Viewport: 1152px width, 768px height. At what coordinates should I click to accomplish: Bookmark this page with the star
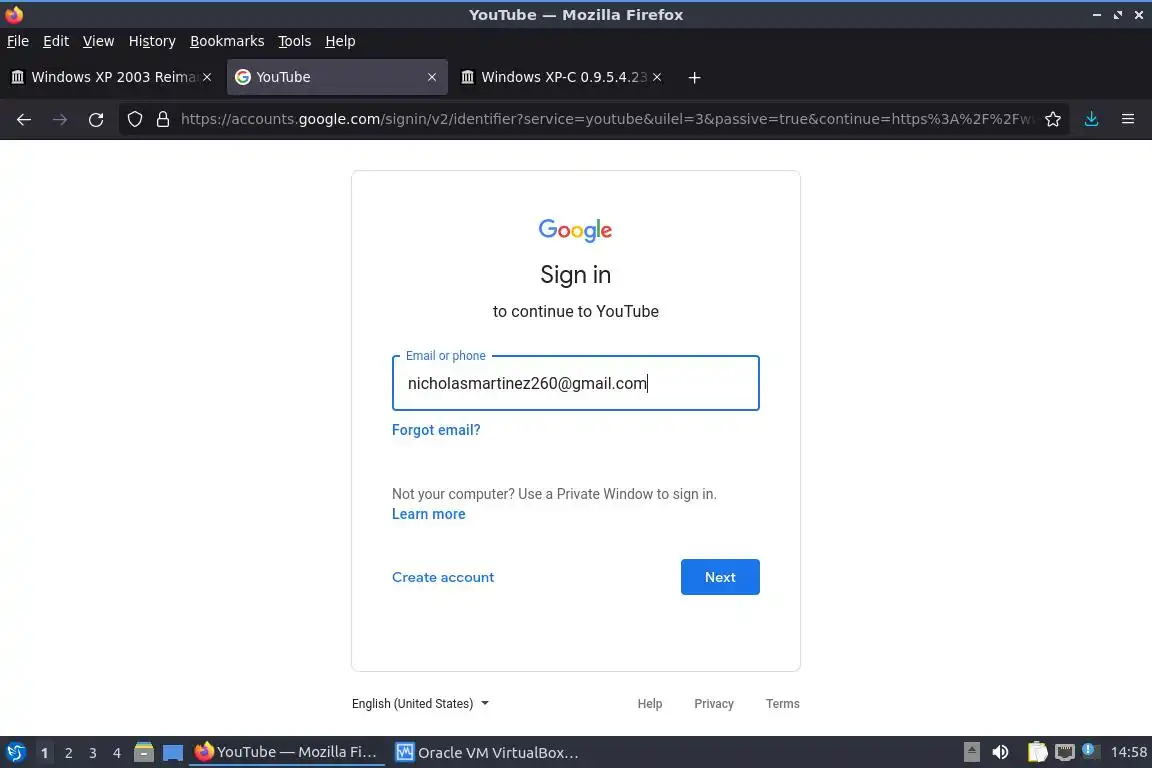[1053, 119]
